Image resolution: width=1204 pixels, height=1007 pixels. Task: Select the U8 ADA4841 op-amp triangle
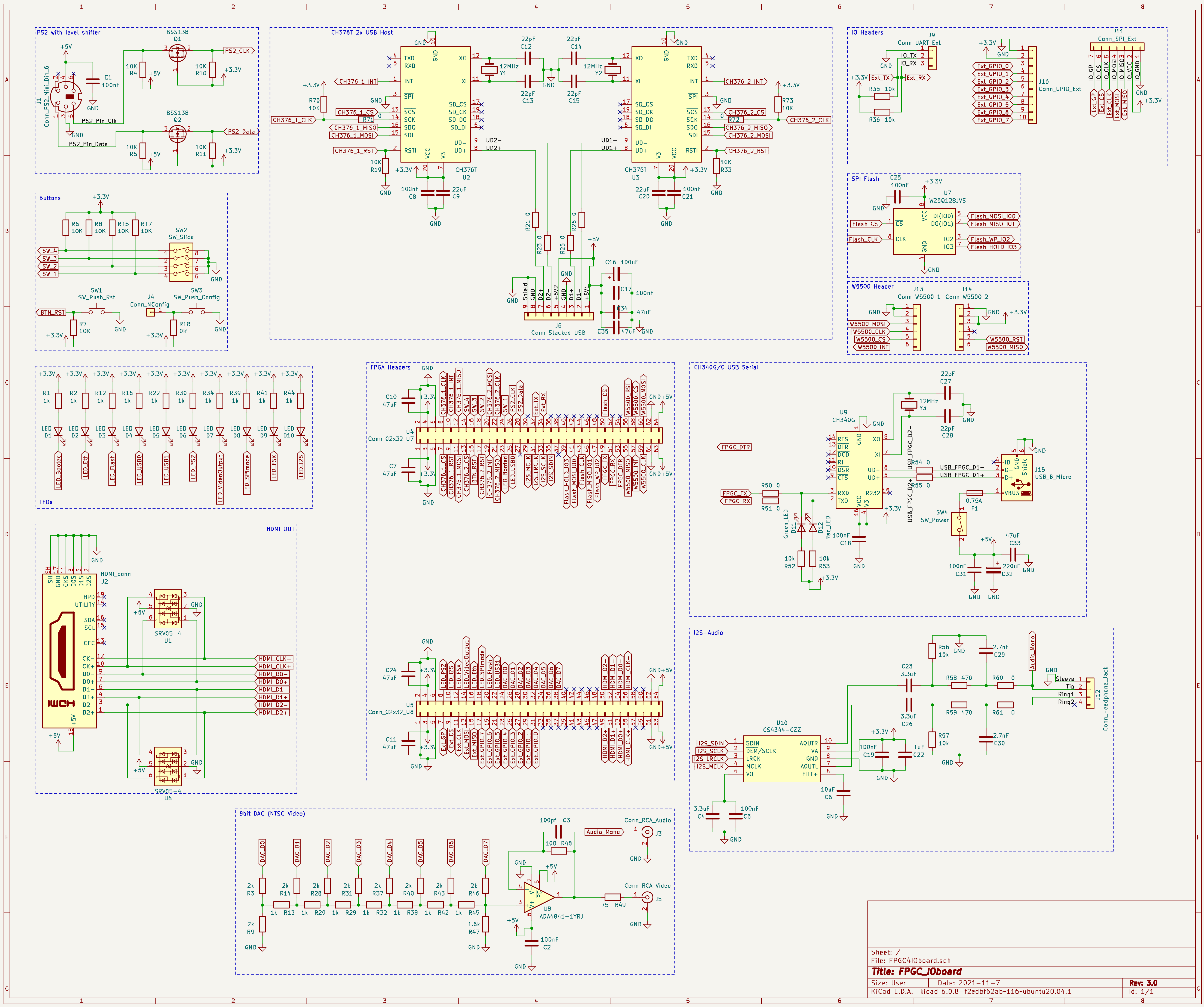tap(539, 898)
